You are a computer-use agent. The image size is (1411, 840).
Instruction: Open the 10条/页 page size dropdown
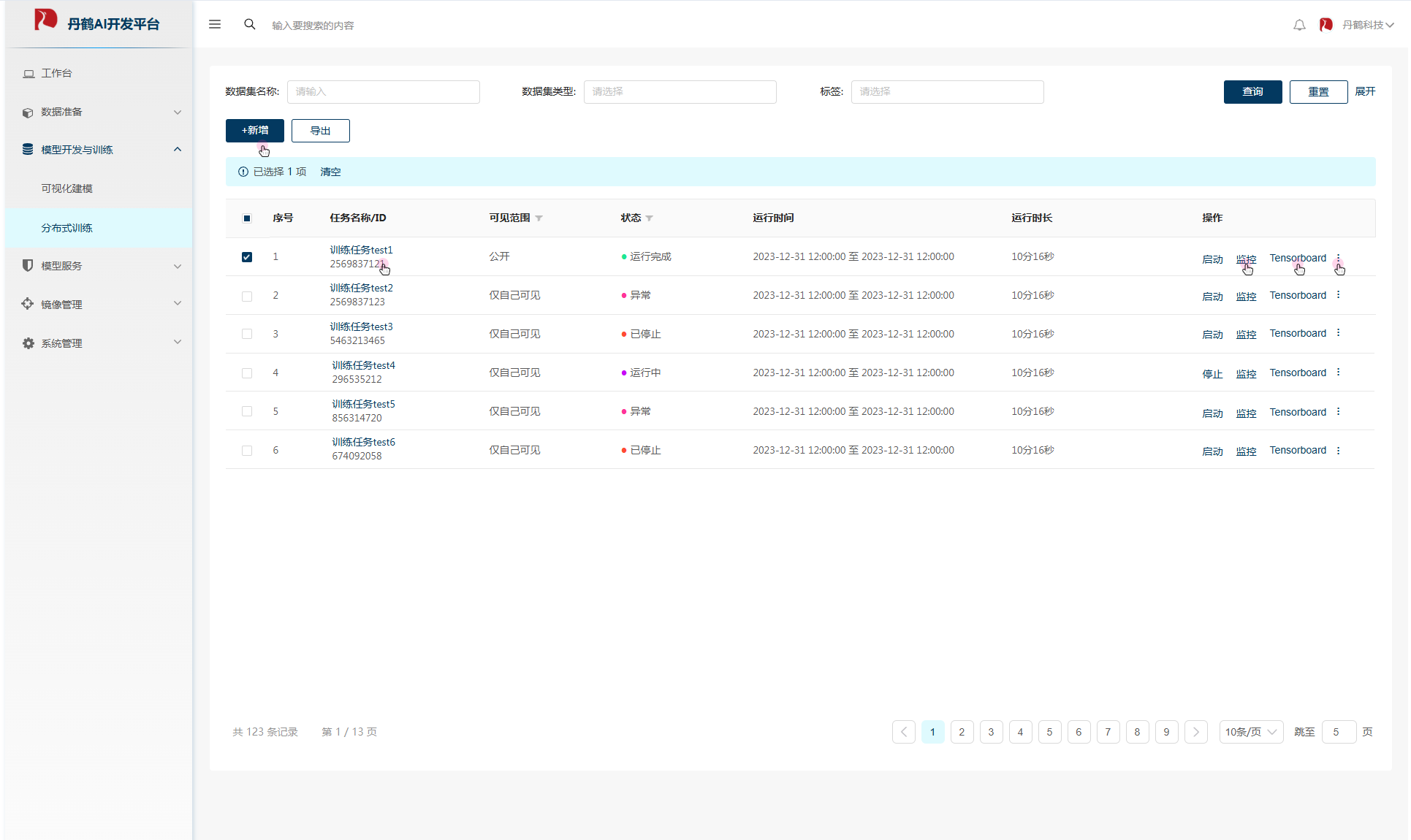(x=1251, y=732)
